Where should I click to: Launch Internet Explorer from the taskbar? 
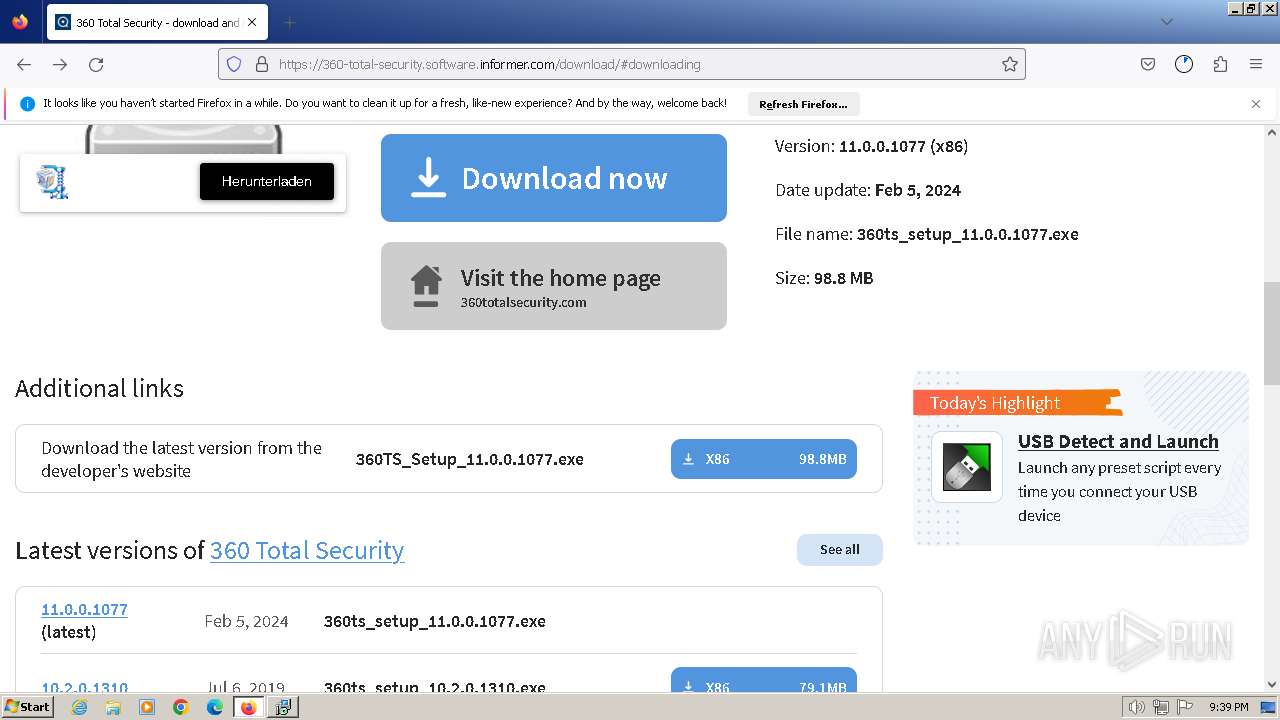(x=80, y=707)
